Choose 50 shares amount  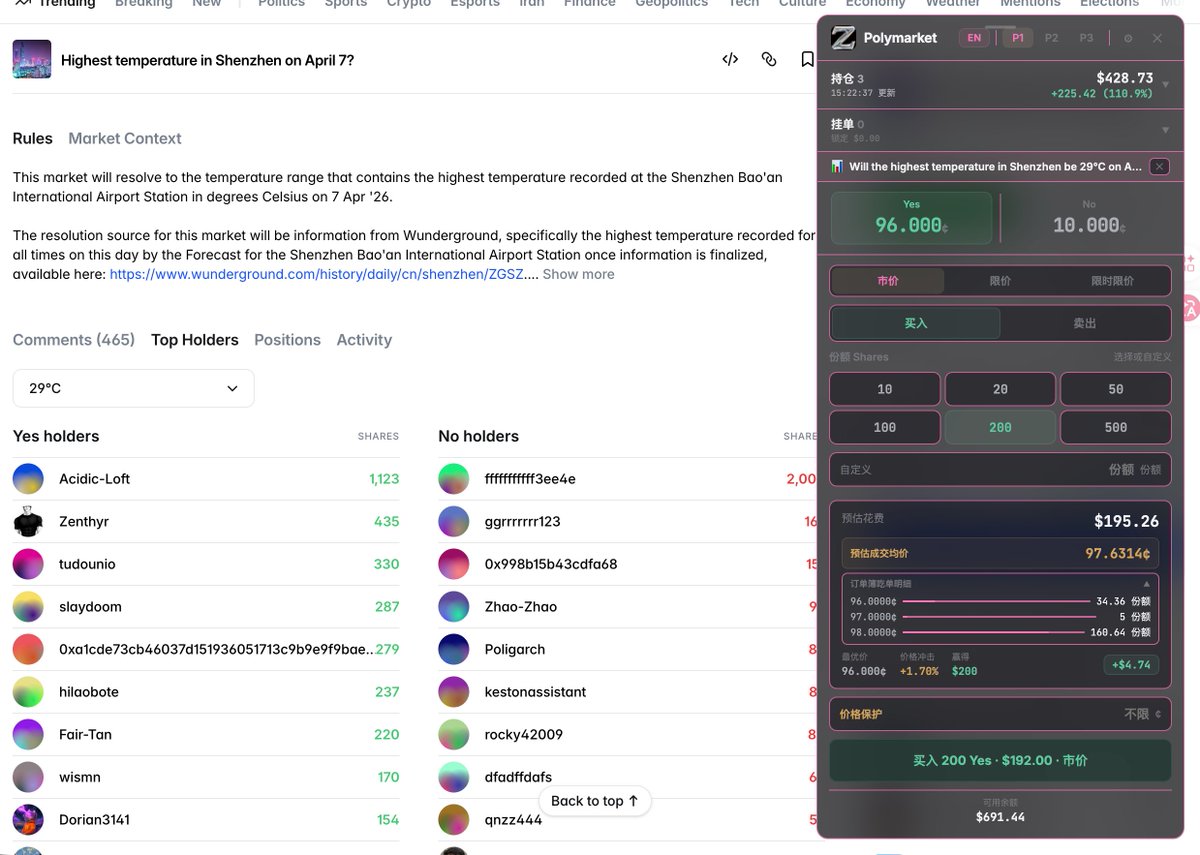(1116, 389)
